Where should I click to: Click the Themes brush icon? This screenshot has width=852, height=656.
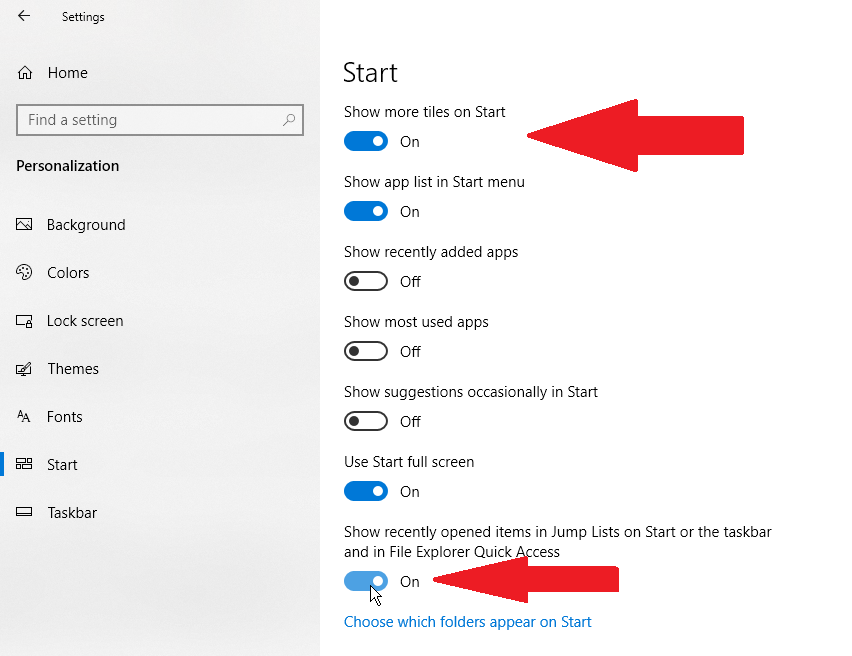pyautogui.click(x=24, y=369)
